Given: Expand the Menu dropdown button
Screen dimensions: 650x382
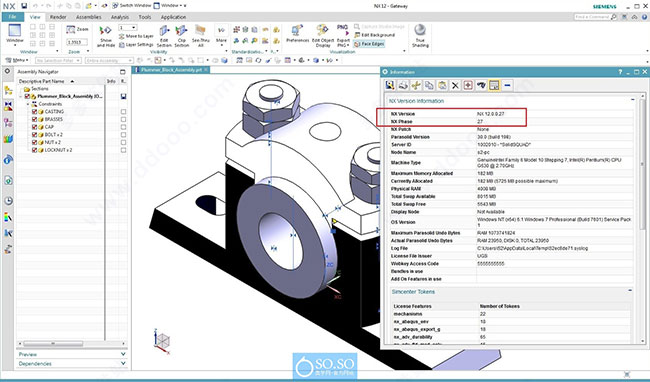Looking at the screenshot, I should 17,60.
